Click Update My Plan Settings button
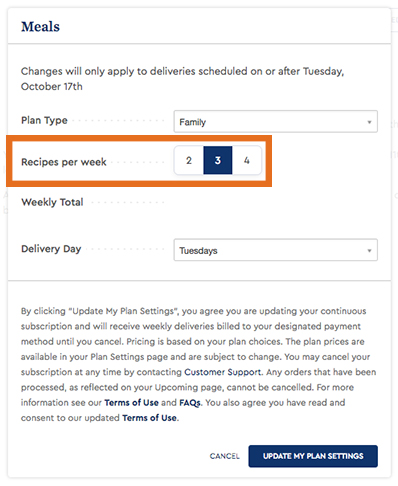 click(x=313, y=456)
